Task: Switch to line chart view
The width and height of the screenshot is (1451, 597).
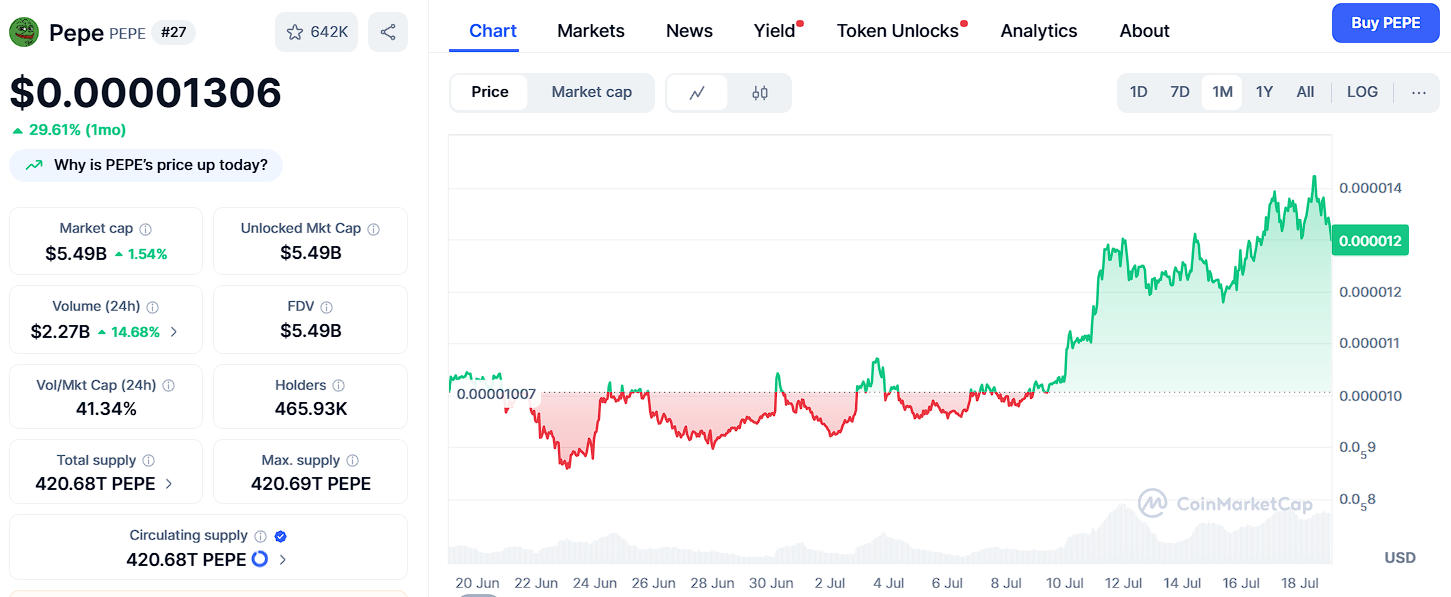Action: pyautogui.click(x=697, y=93)
